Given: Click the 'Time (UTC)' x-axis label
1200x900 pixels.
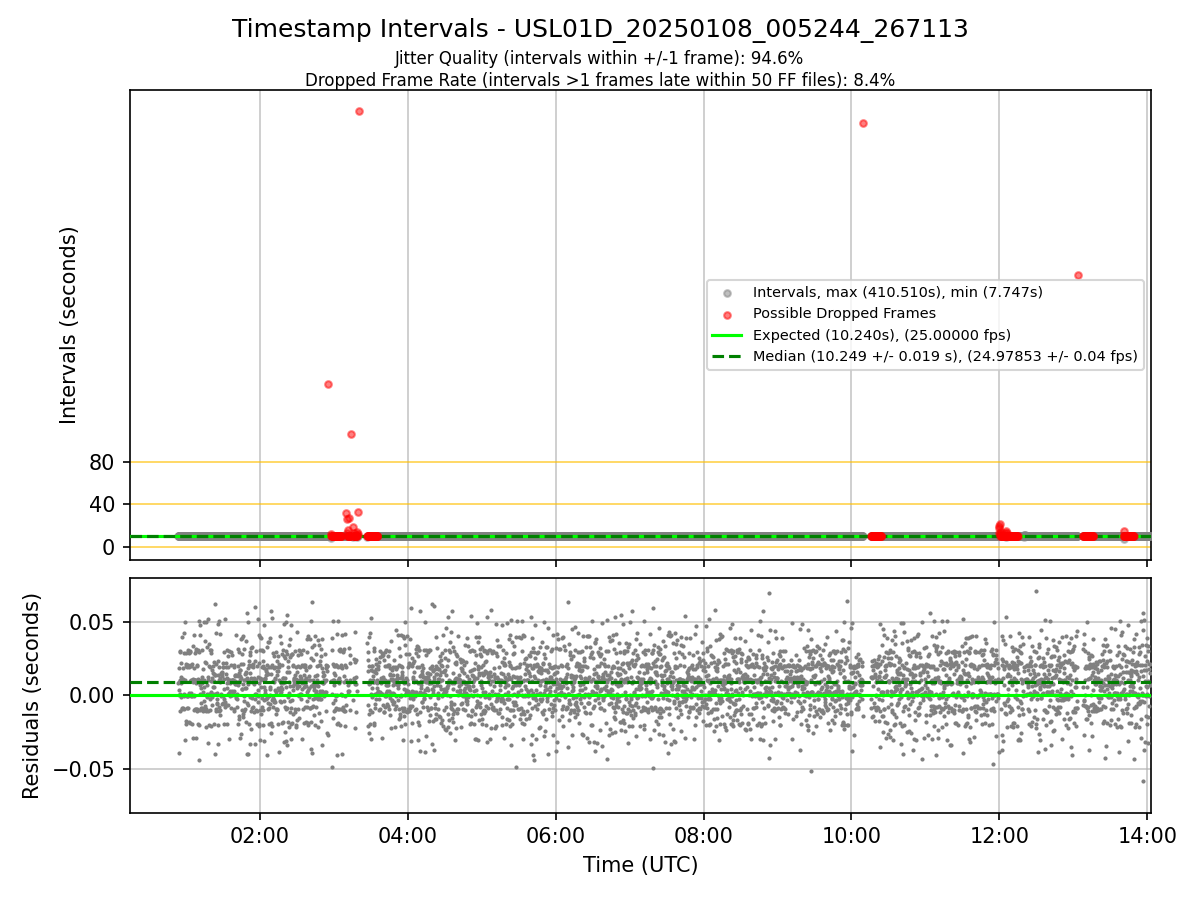Looking at the screenshot, I should (641, 865).
